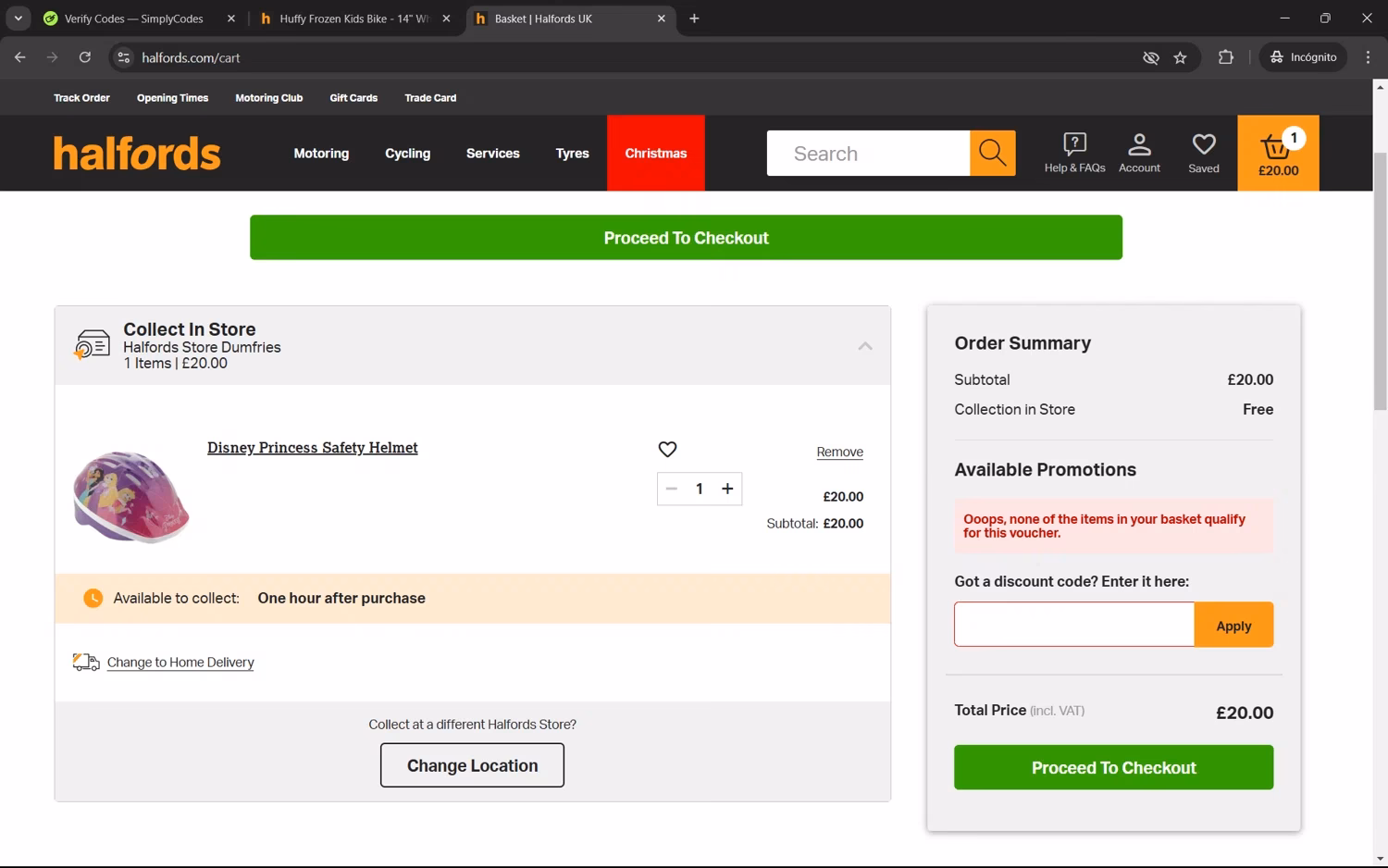Click the top Proceed To Checkout button
The width and height of the screenshot is (1388, 868).
[x=686, y=238]
